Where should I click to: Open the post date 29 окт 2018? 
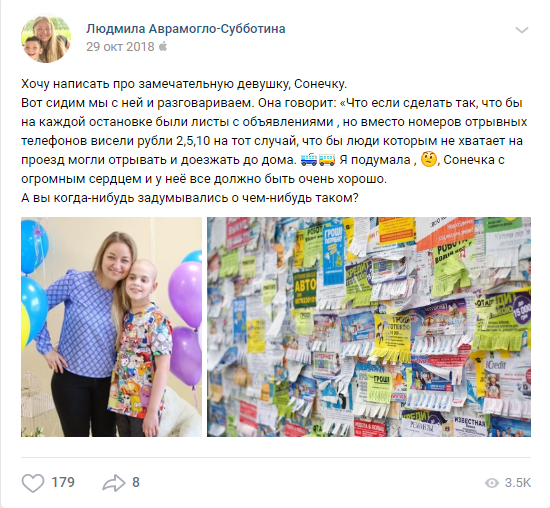pos(120,47)
